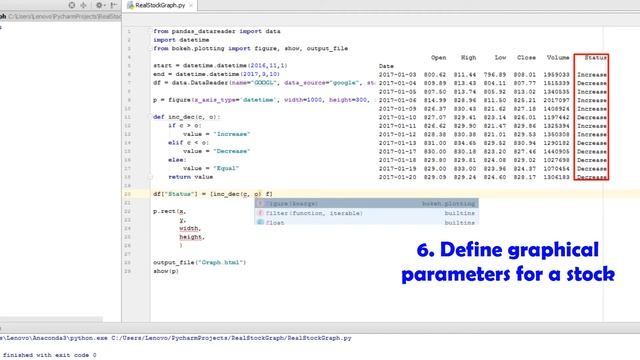
Task: Collapse the import block fold at line 1
Action: (x=150, y=31)
